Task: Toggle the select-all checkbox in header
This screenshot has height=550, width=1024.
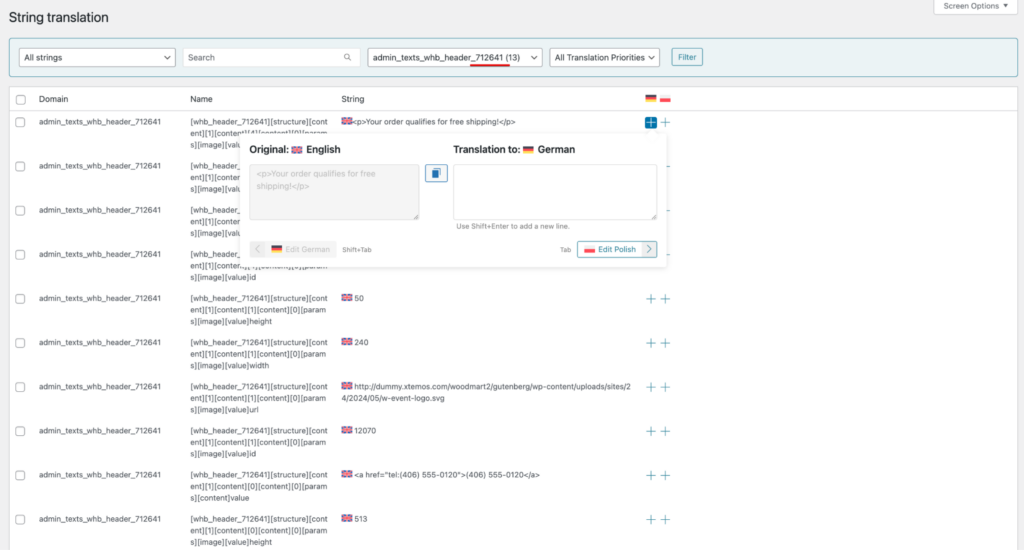Action: coord(21,99)
